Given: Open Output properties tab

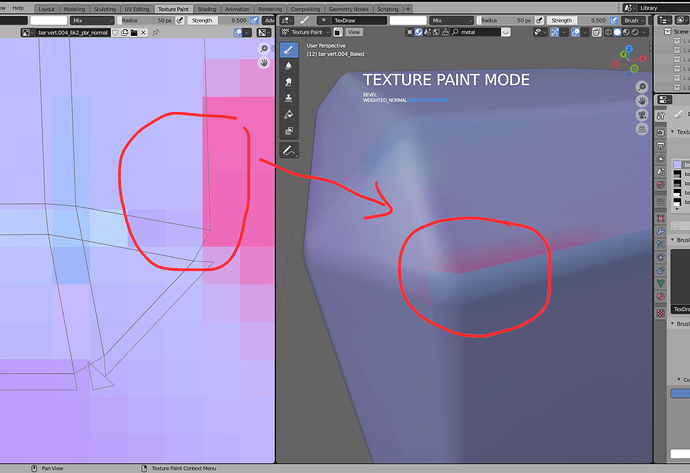Looking at the screenshot, I should pos(661,146).
